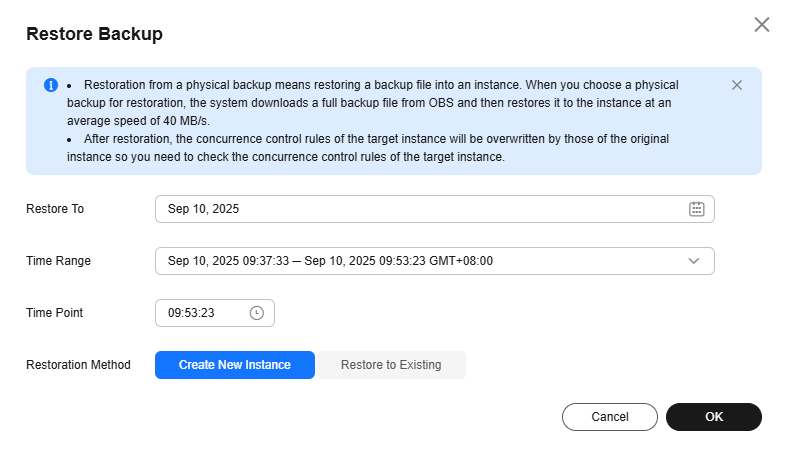Click the concurrence control rules notice
Image resolution: width=787 pixels, height=457 pixels.
click(368, 148)
